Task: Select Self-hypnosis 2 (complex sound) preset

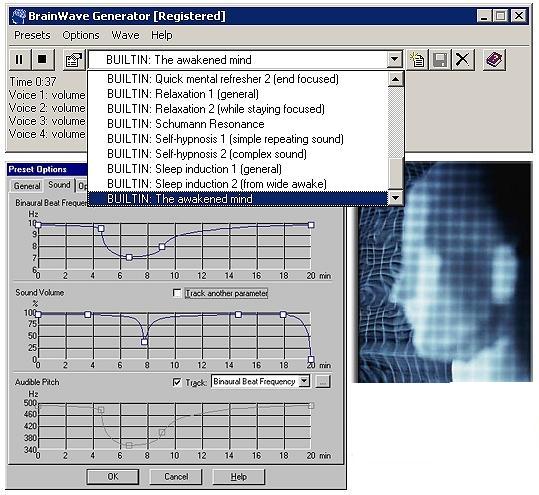Action: (x=238, y=154)
